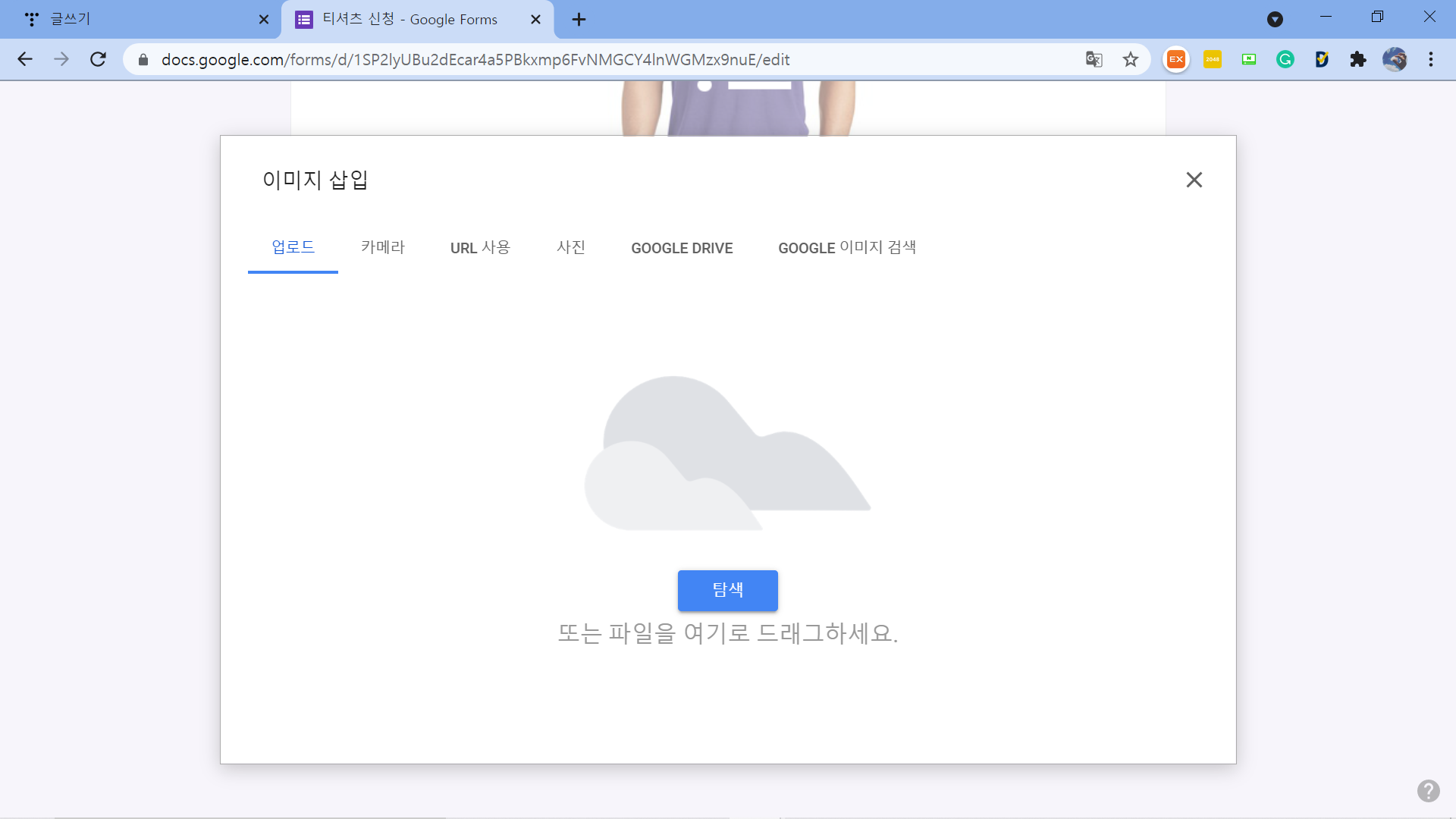
Task: Bookmark this page with star
Action: tap(1131, 59)
